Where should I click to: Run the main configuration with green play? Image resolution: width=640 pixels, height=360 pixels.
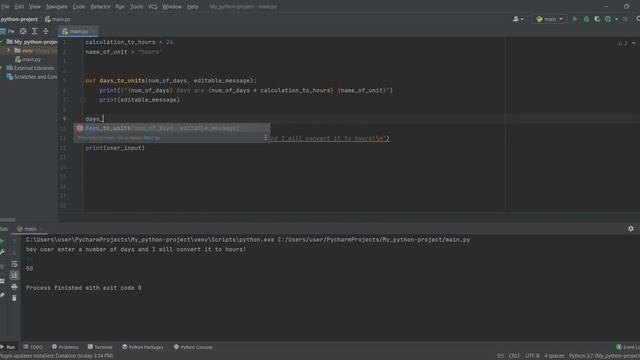pos(575,19)
